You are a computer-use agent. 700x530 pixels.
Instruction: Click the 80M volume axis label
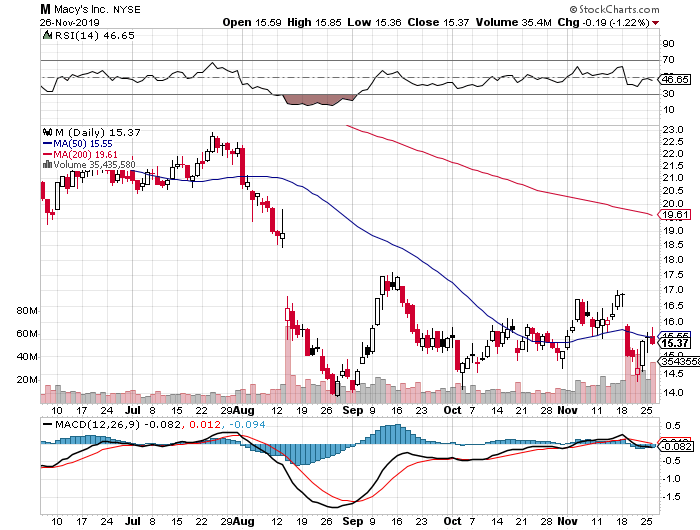(27, 311)
